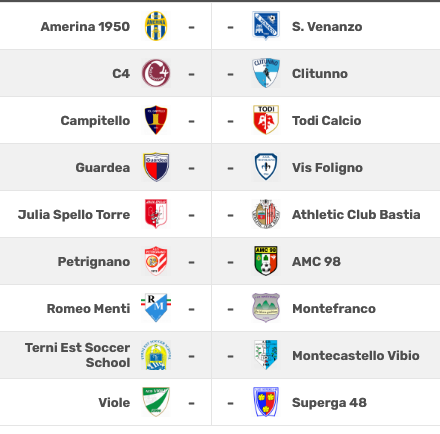440x434 pixels.
Task: Select the Vis Foligno crest
Action: click(266, 167)
